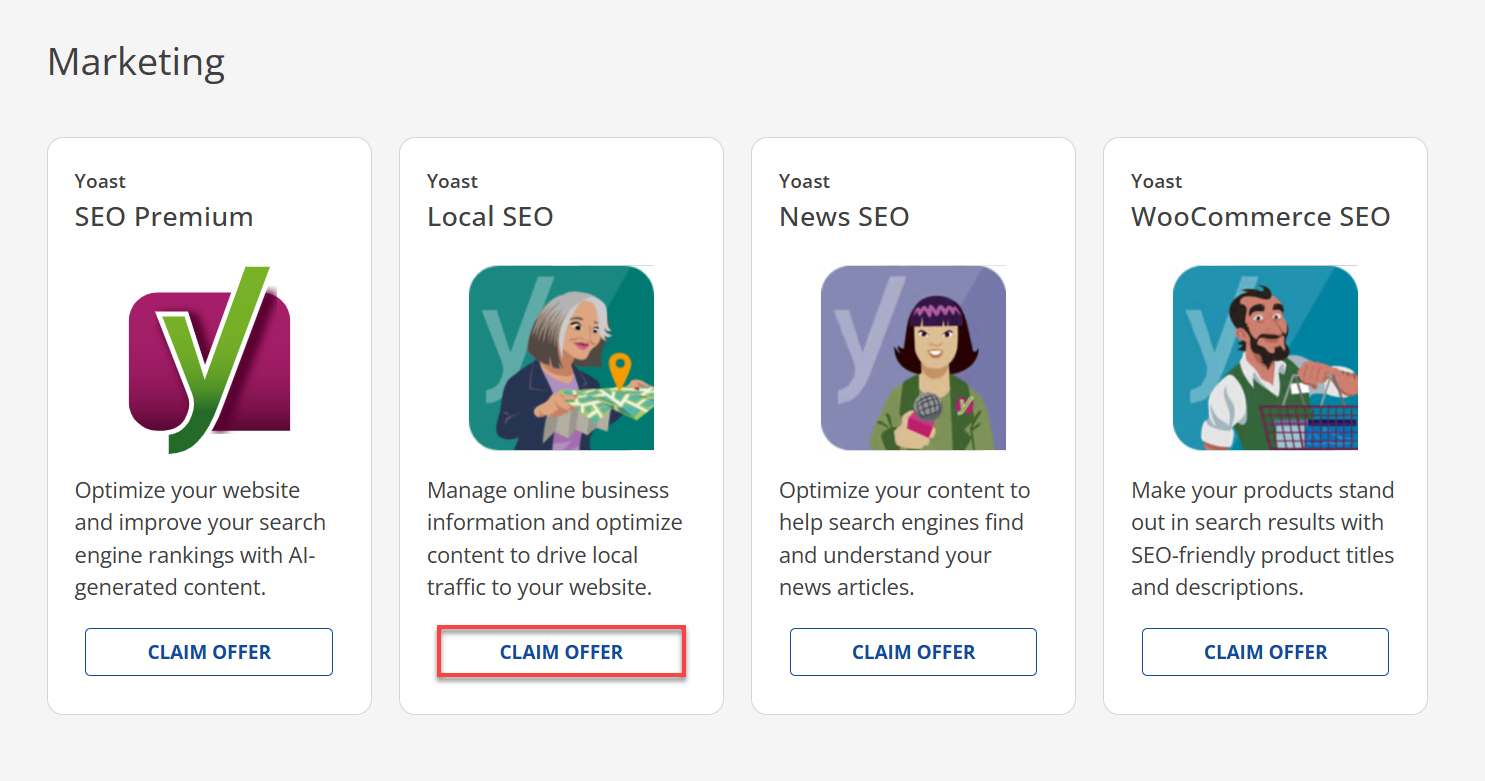Select the Yoast brand label above SEO Premium

point(100,181)
